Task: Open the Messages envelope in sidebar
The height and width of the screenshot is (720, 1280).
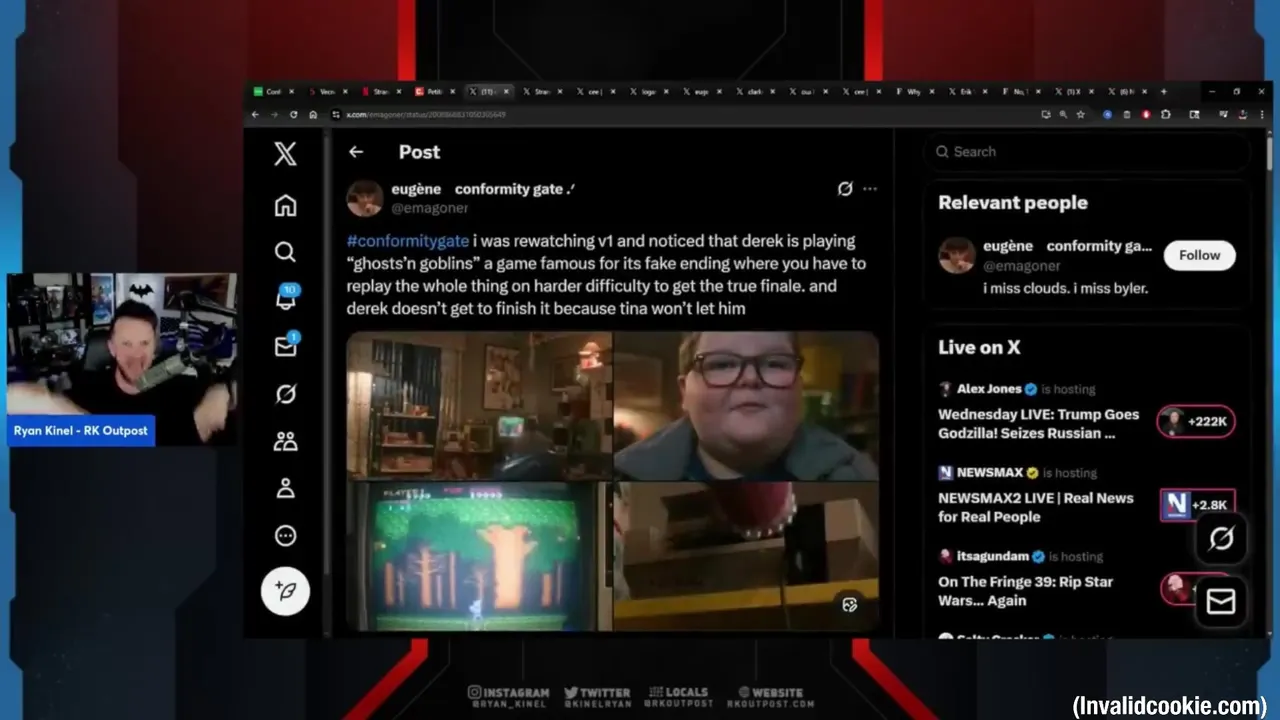Action: 286,345
